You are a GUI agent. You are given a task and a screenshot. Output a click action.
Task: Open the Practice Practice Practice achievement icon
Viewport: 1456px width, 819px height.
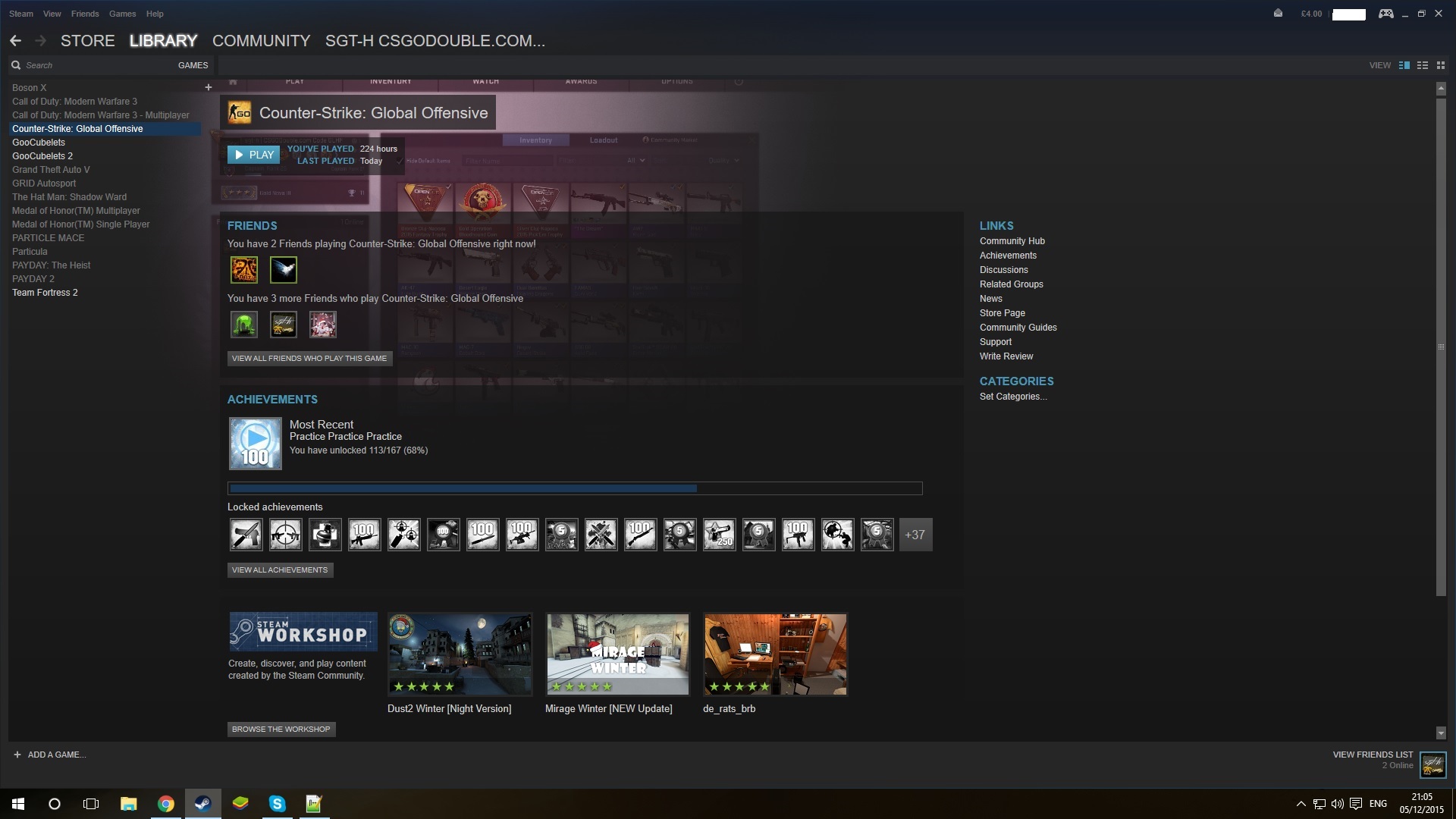pos(256,444)
